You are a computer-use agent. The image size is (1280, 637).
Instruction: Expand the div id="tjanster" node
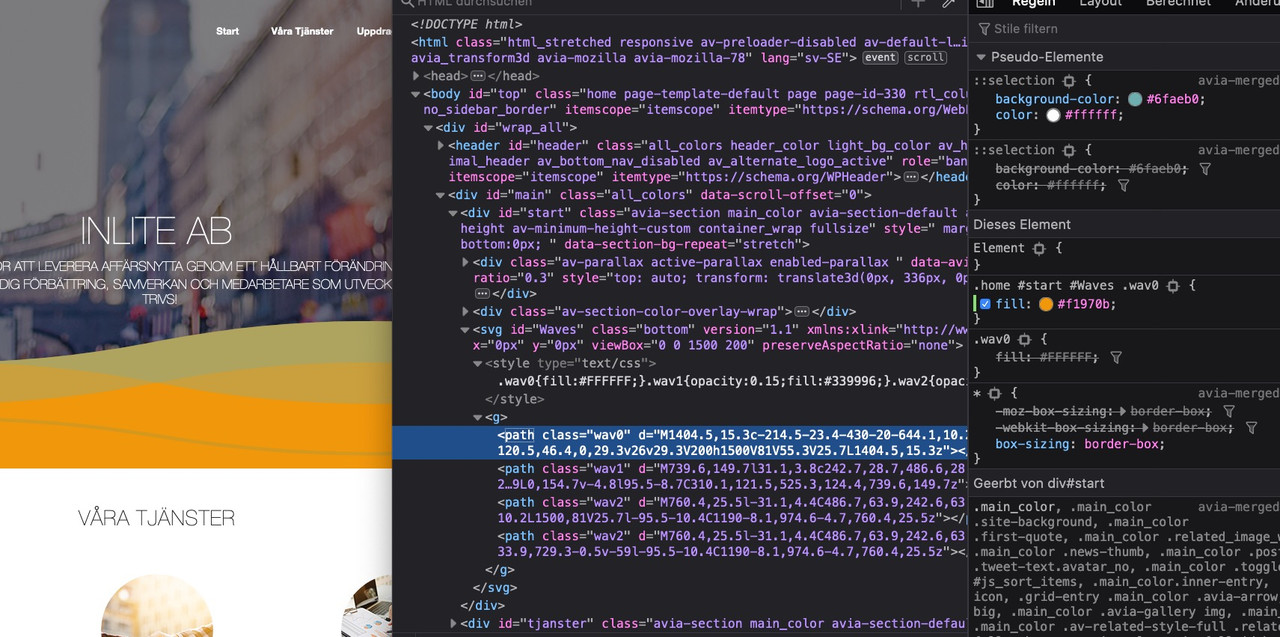click(x=453, y=624)
